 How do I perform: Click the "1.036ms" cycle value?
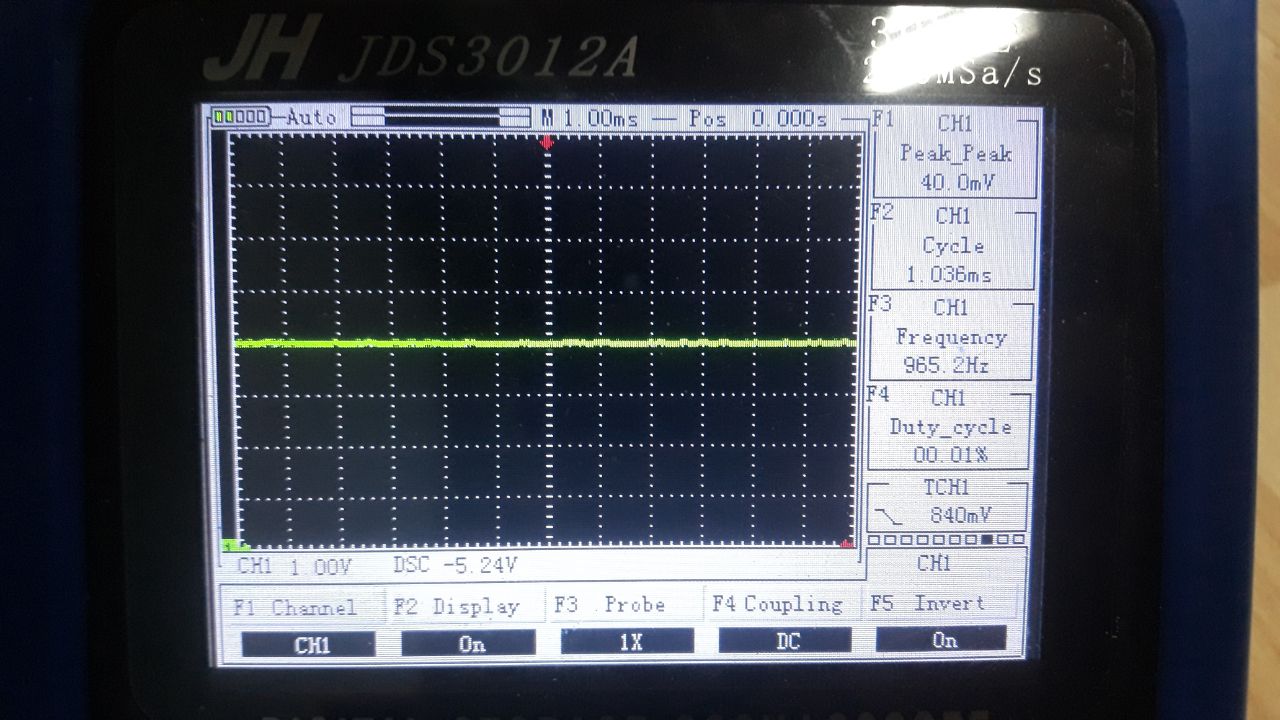pos(949,275)
